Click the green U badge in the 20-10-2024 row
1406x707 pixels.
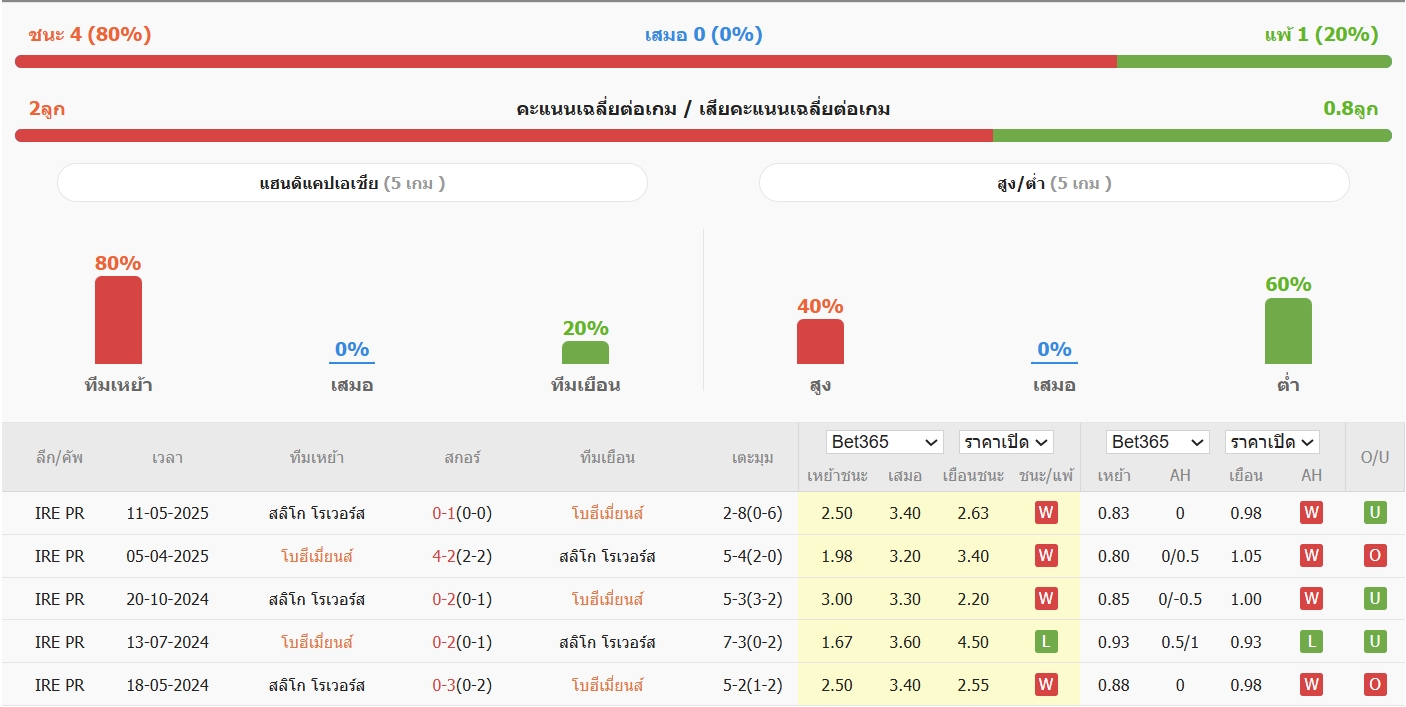1375,599
